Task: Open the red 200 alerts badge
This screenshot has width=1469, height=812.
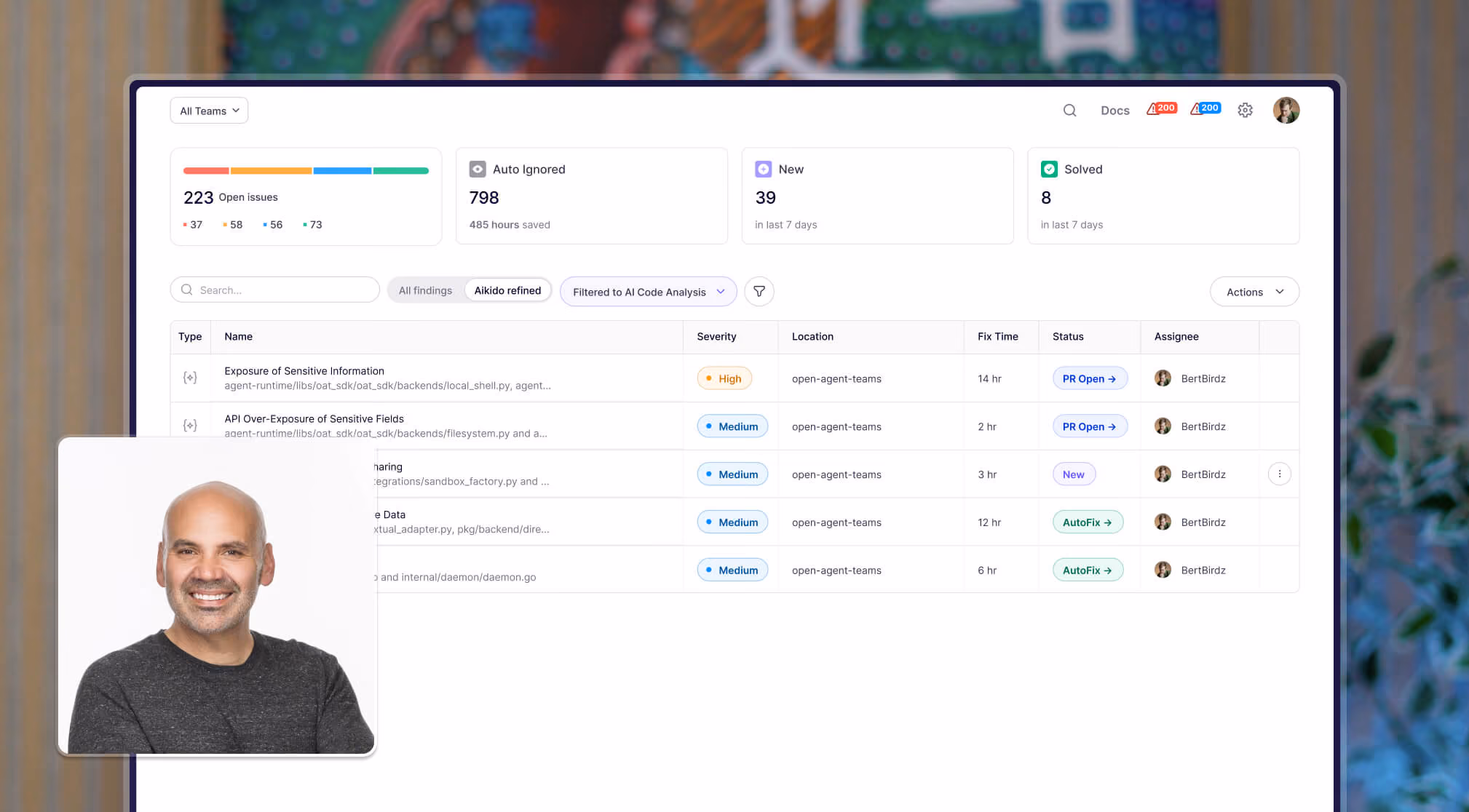Action: [1162, 108]
